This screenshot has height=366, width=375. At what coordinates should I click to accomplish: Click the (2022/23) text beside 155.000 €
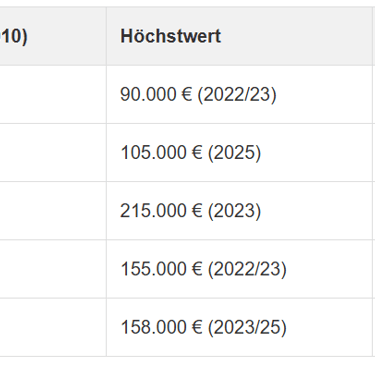(247, 269)
